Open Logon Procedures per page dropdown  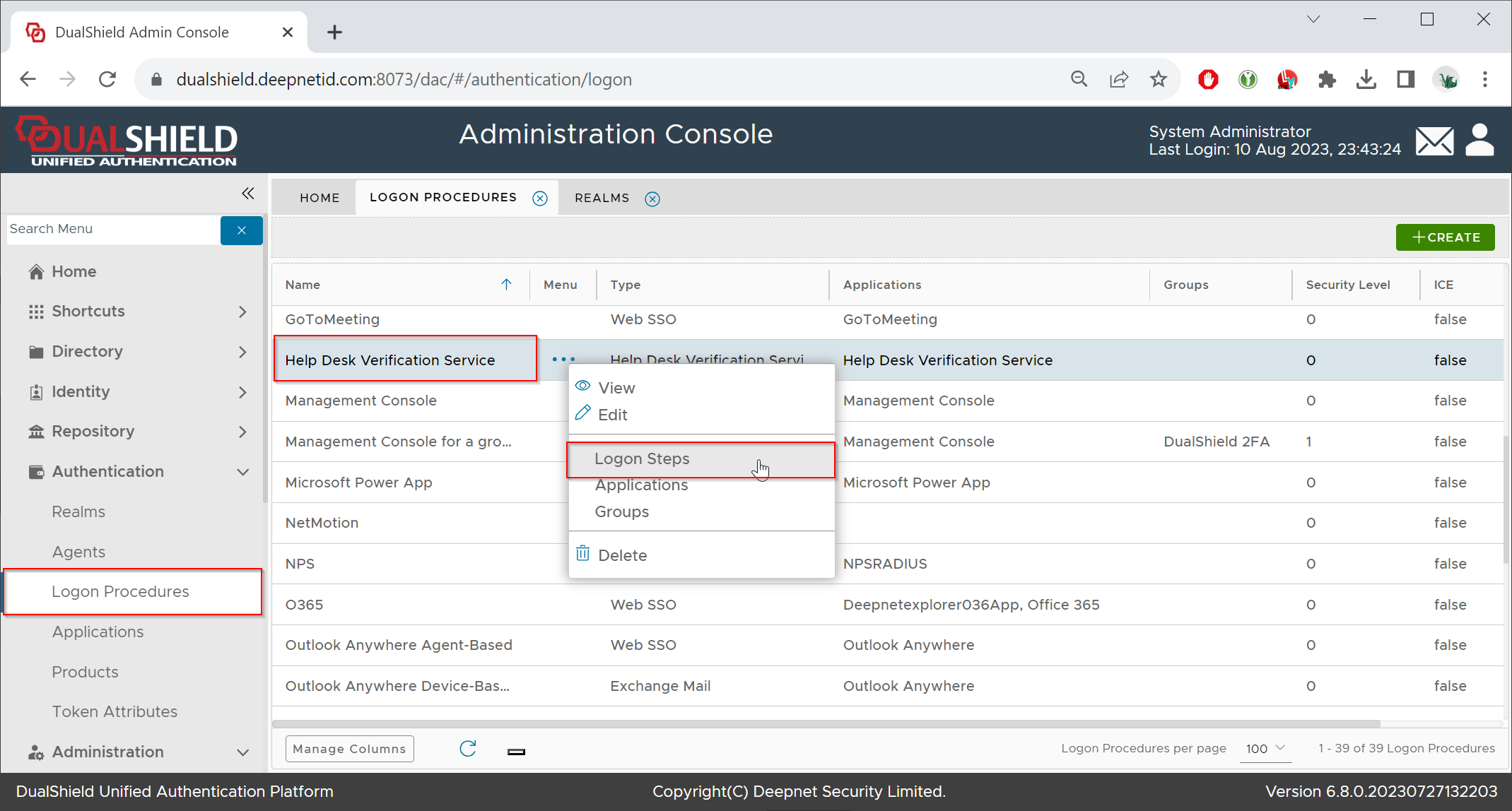tap(1265, 748)
